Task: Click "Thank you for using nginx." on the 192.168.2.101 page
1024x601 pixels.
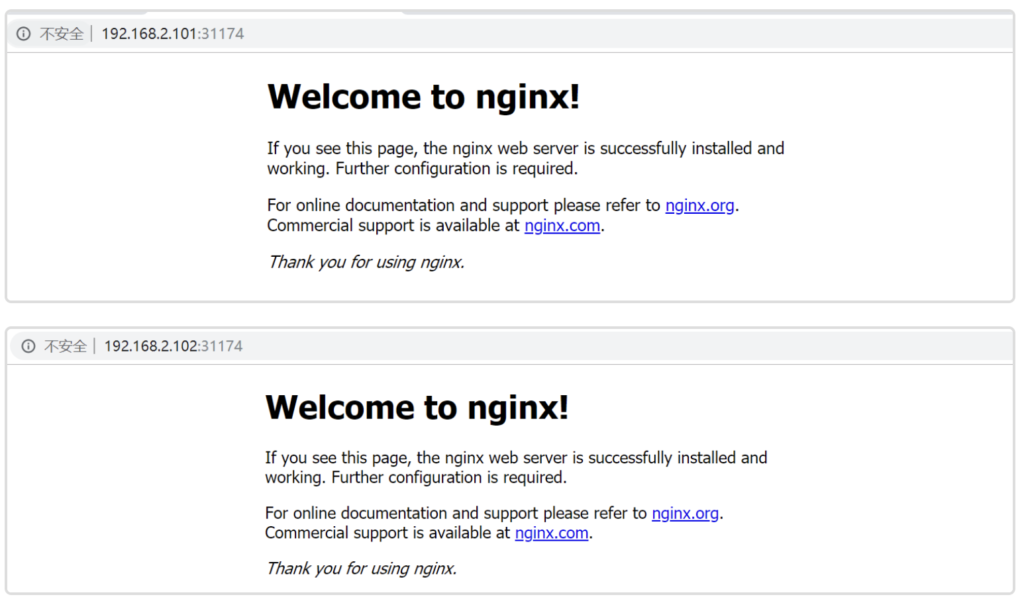Action: pos(366,262)
